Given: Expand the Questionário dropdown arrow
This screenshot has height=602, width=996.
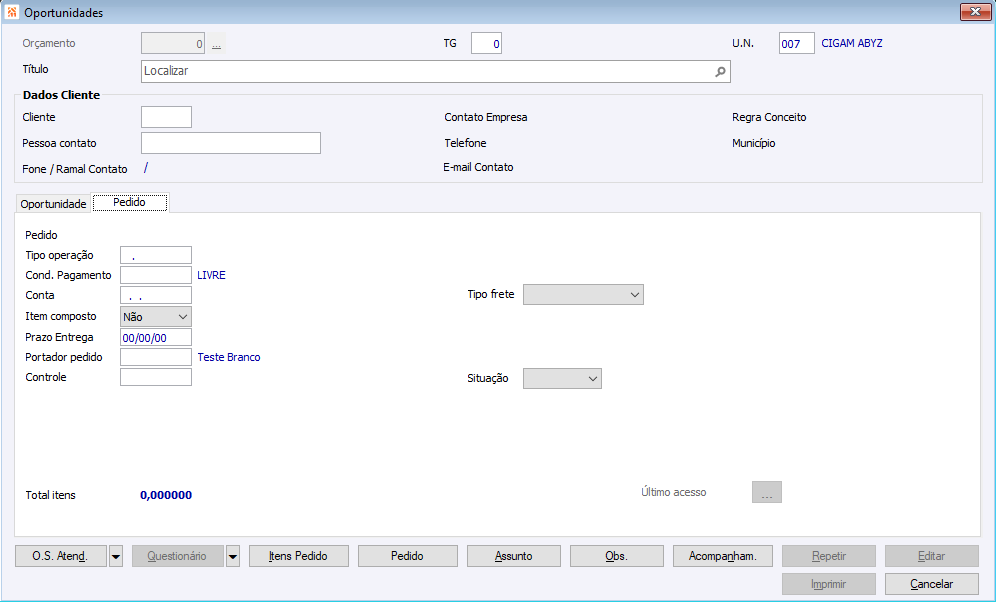Looking at the screenshot, I should (x=233, y=556).
